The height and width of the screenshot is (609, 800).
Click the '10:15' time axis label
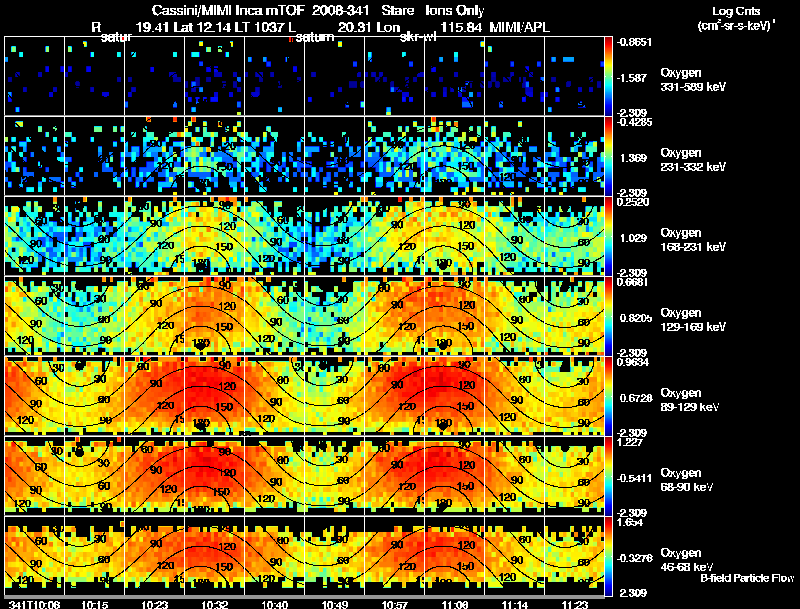point(94,604)
